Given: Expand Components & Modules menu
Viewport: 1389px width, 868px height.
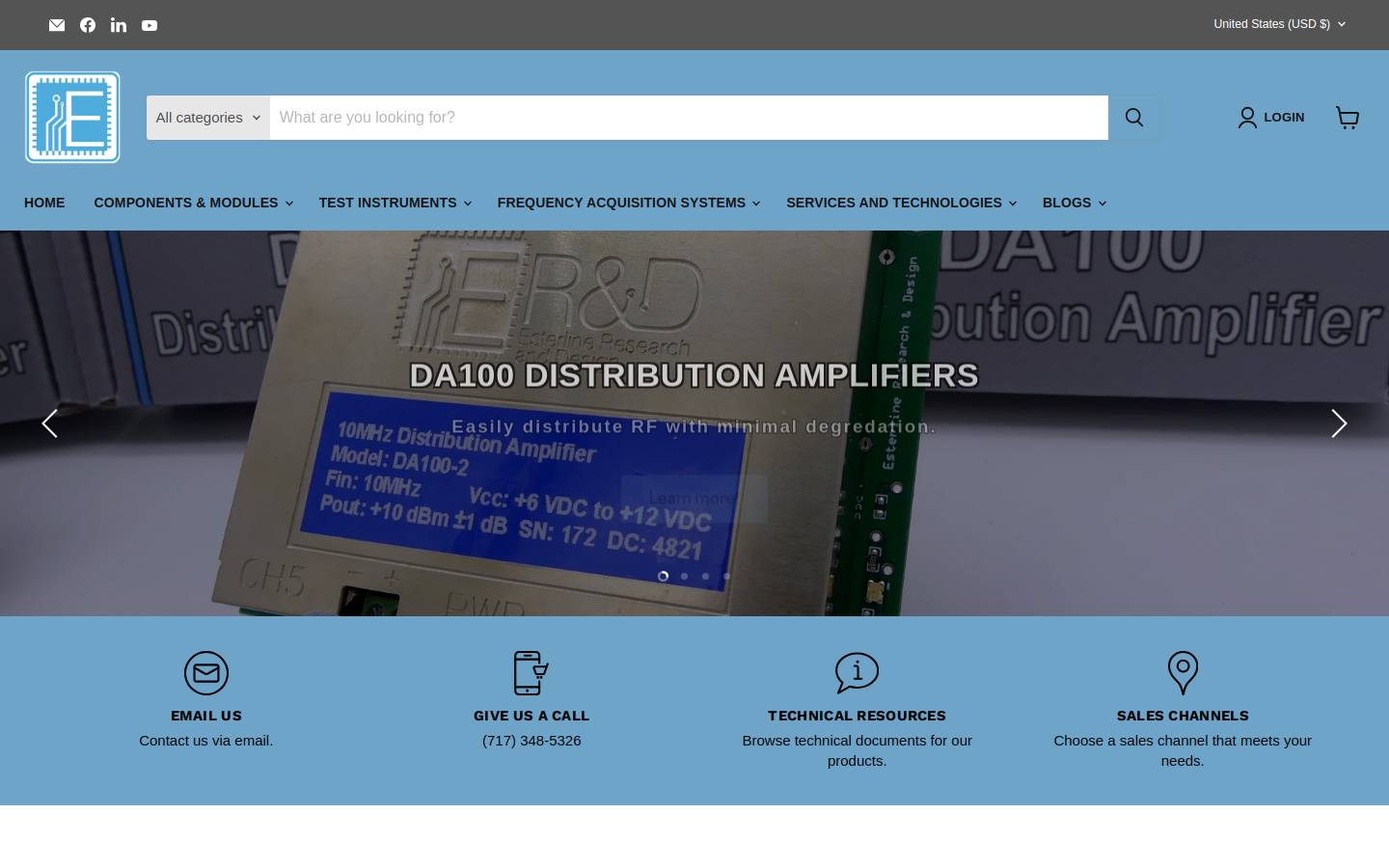Looking at the screenshot, I should [x=193, y=203].
